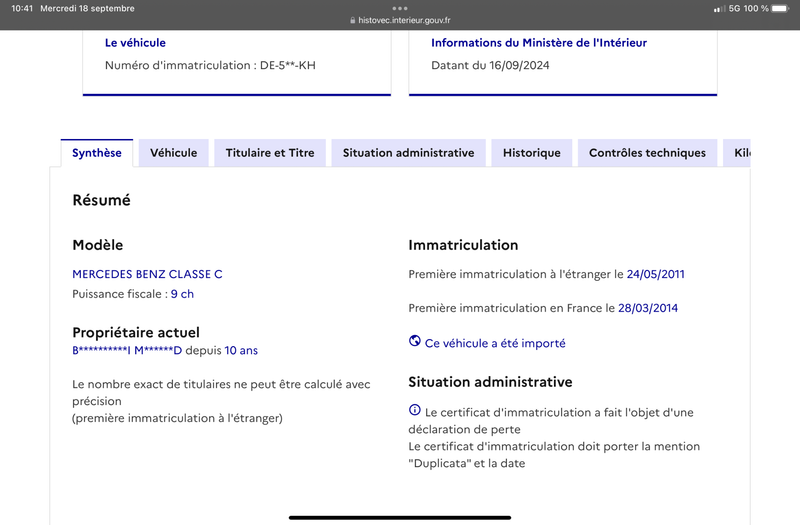
Task: Open the Synthèse tab
Action: pyautogui.click(x=96, y=153)
